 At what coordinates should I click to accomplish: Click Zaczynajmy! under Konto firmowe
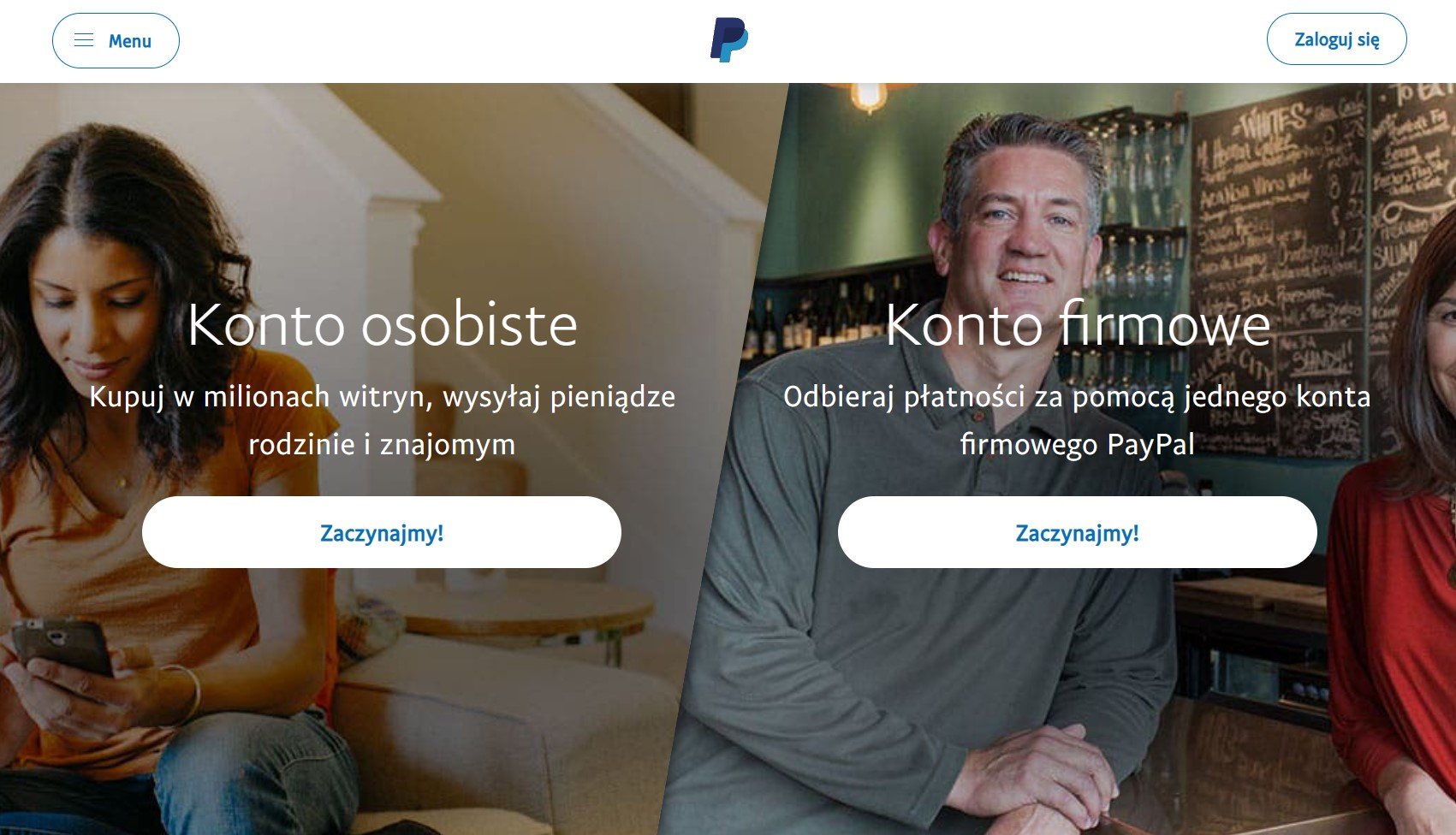pos(1077,532)
